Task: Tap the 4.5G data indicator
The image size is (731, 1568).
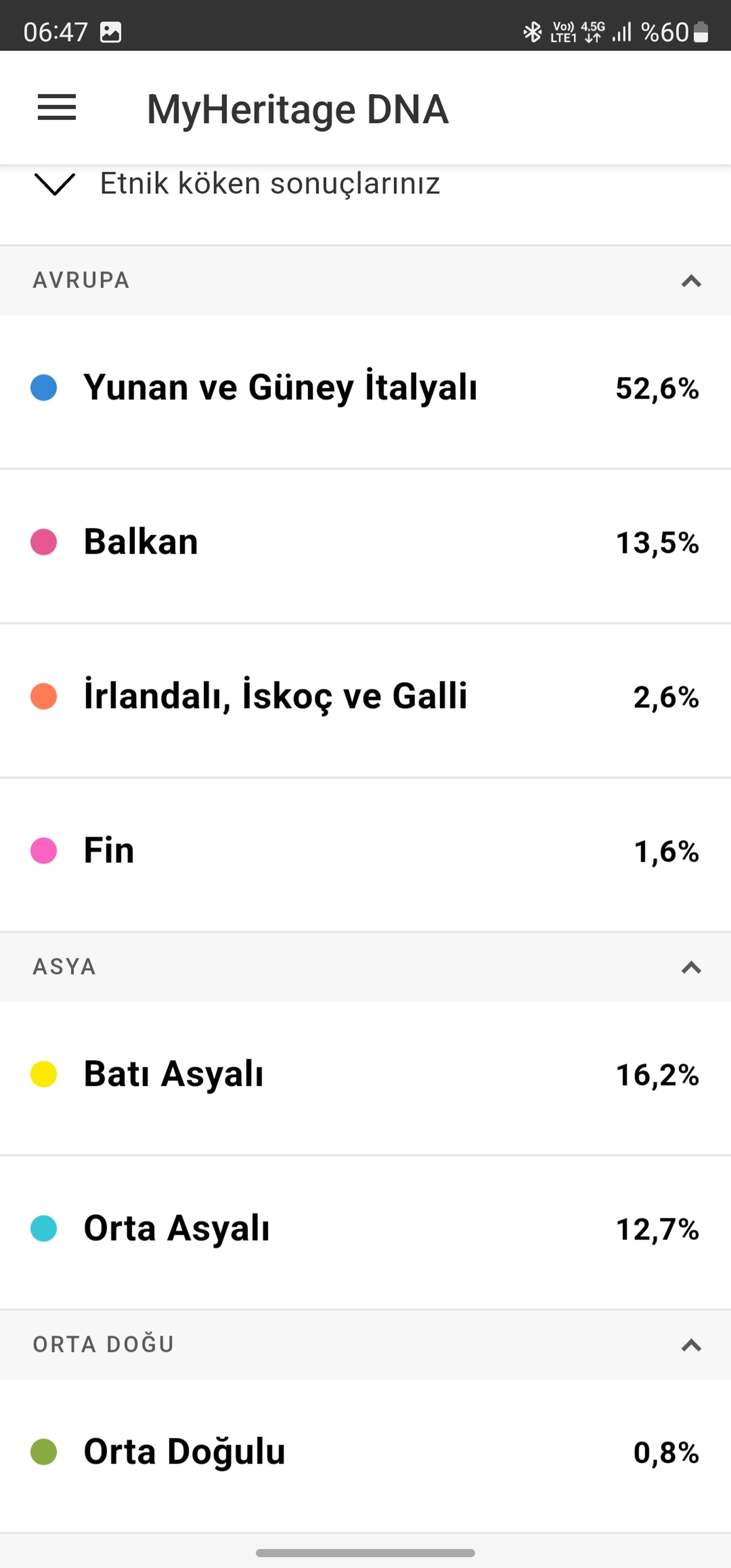Action: 593,32
